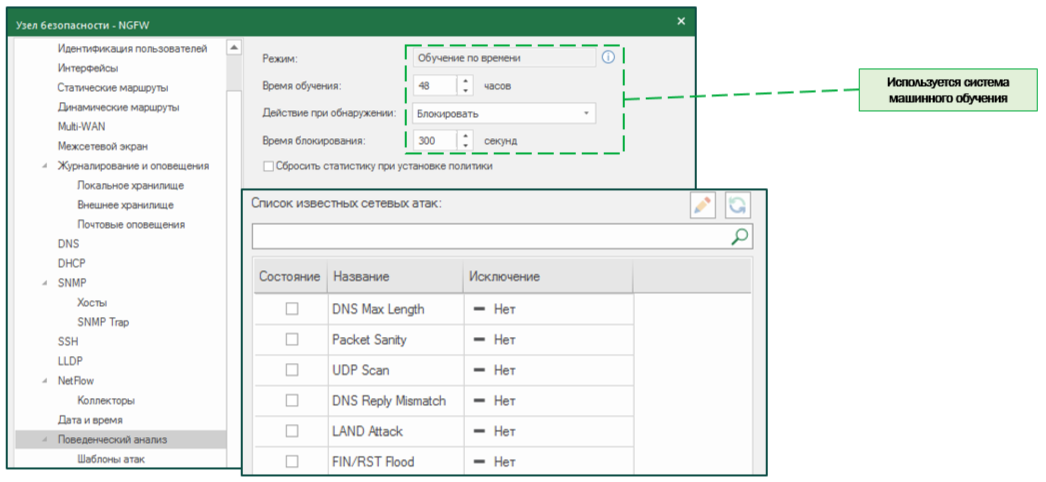Click the magnifier search icon

click(740, 237)
